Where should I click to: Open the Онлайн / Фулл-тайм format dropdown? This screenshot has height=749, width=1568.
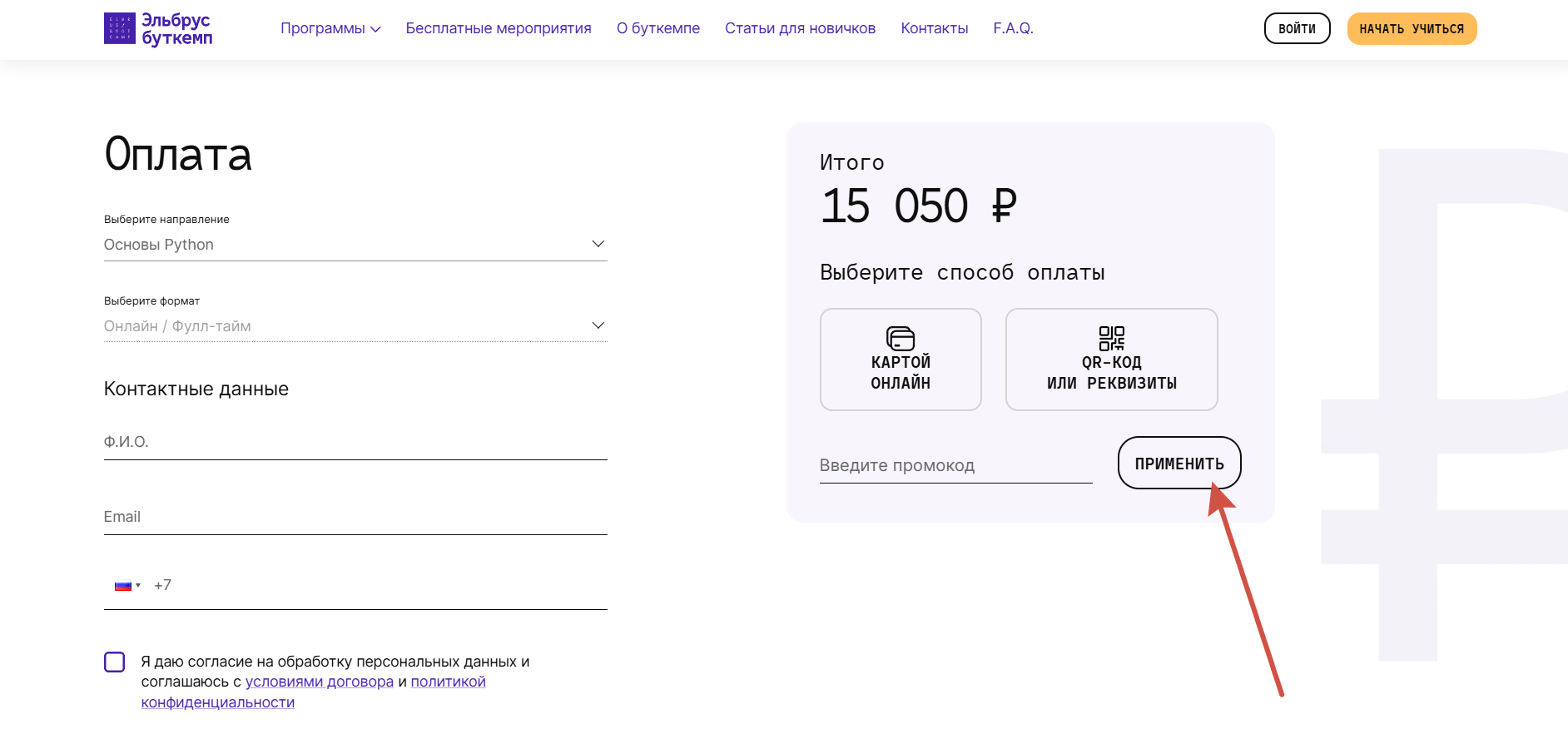355,326
